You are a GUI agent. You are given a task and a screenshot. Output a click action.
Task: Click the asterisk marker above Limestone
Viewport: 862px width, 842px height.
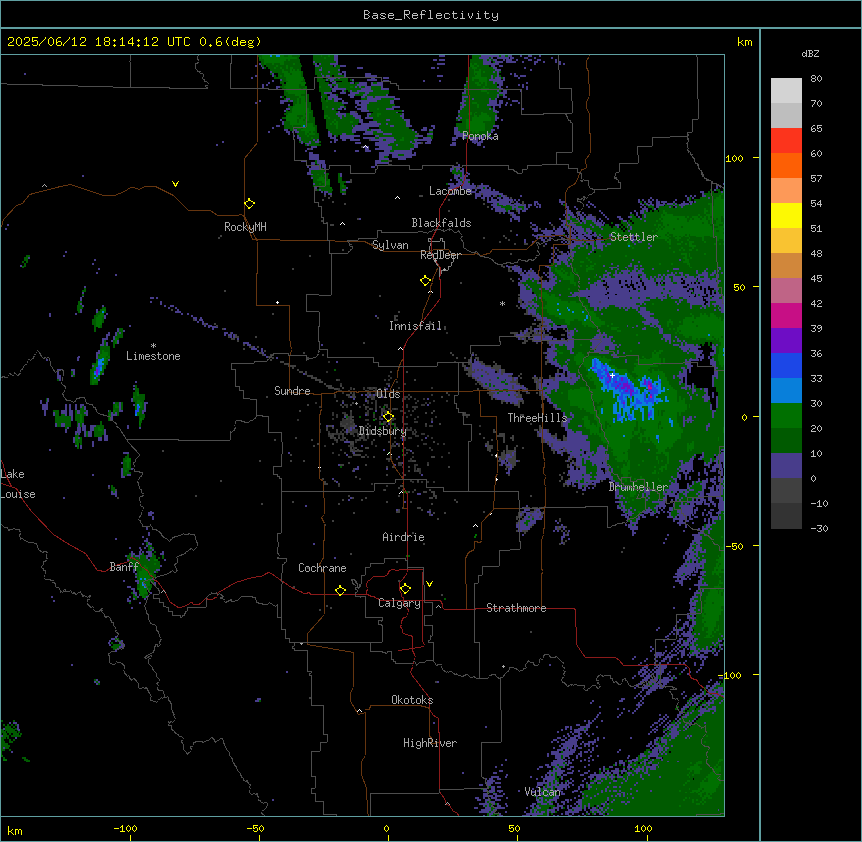pos(153,345)
